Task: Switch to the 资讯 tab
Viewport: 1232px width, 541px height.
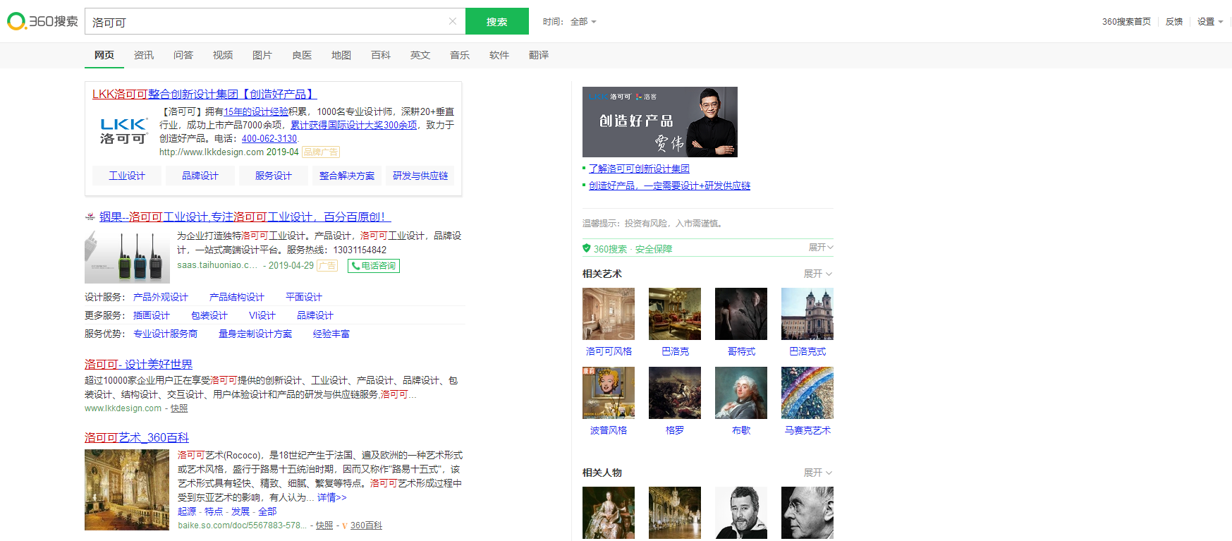Action: tap(144, 55)
